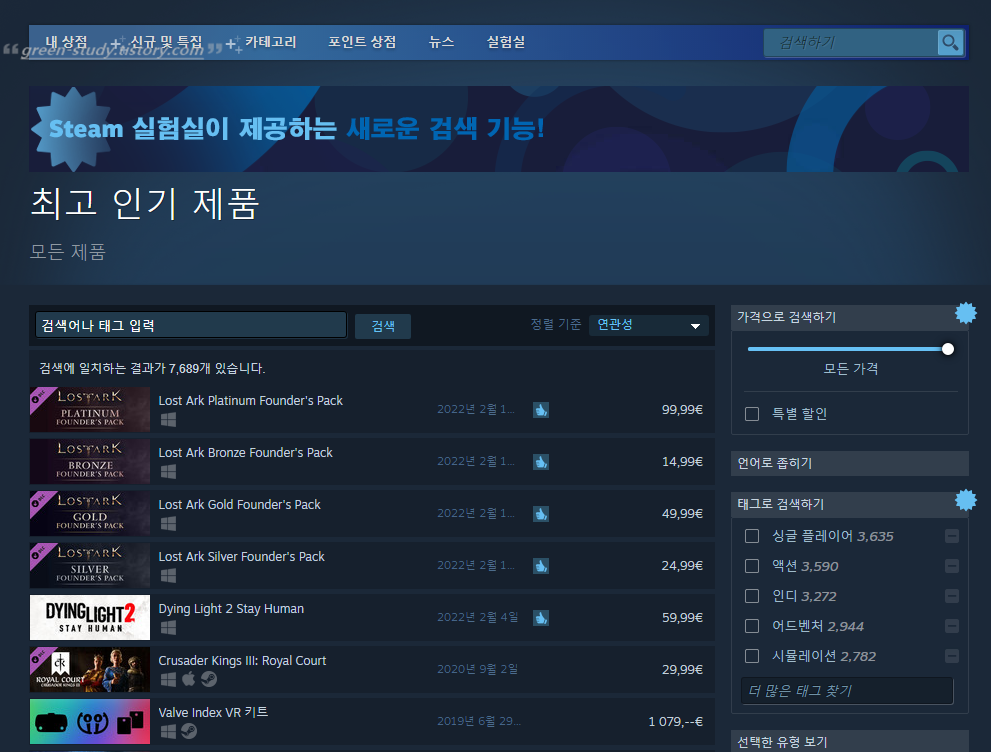Click the price range slider handle
Viewport: 991px width, 752px height.
[947, 349]
